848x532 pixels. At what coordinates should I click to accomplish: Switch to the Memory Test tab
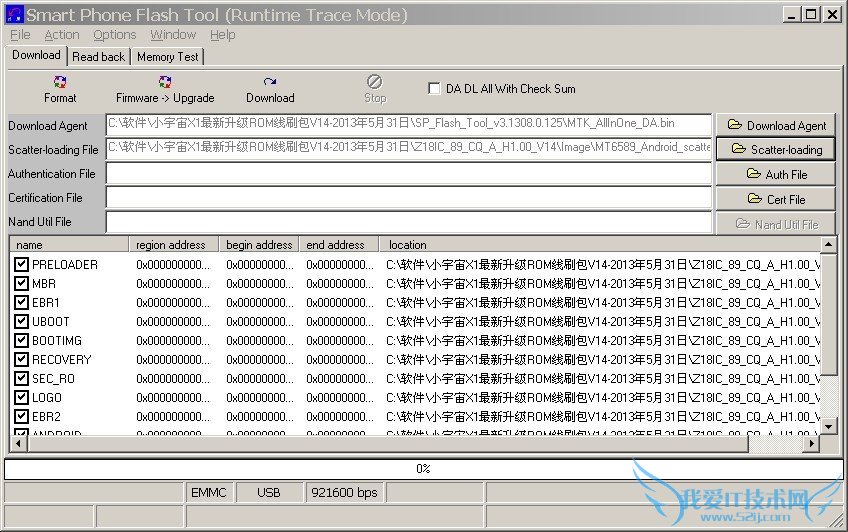[167, 57]
